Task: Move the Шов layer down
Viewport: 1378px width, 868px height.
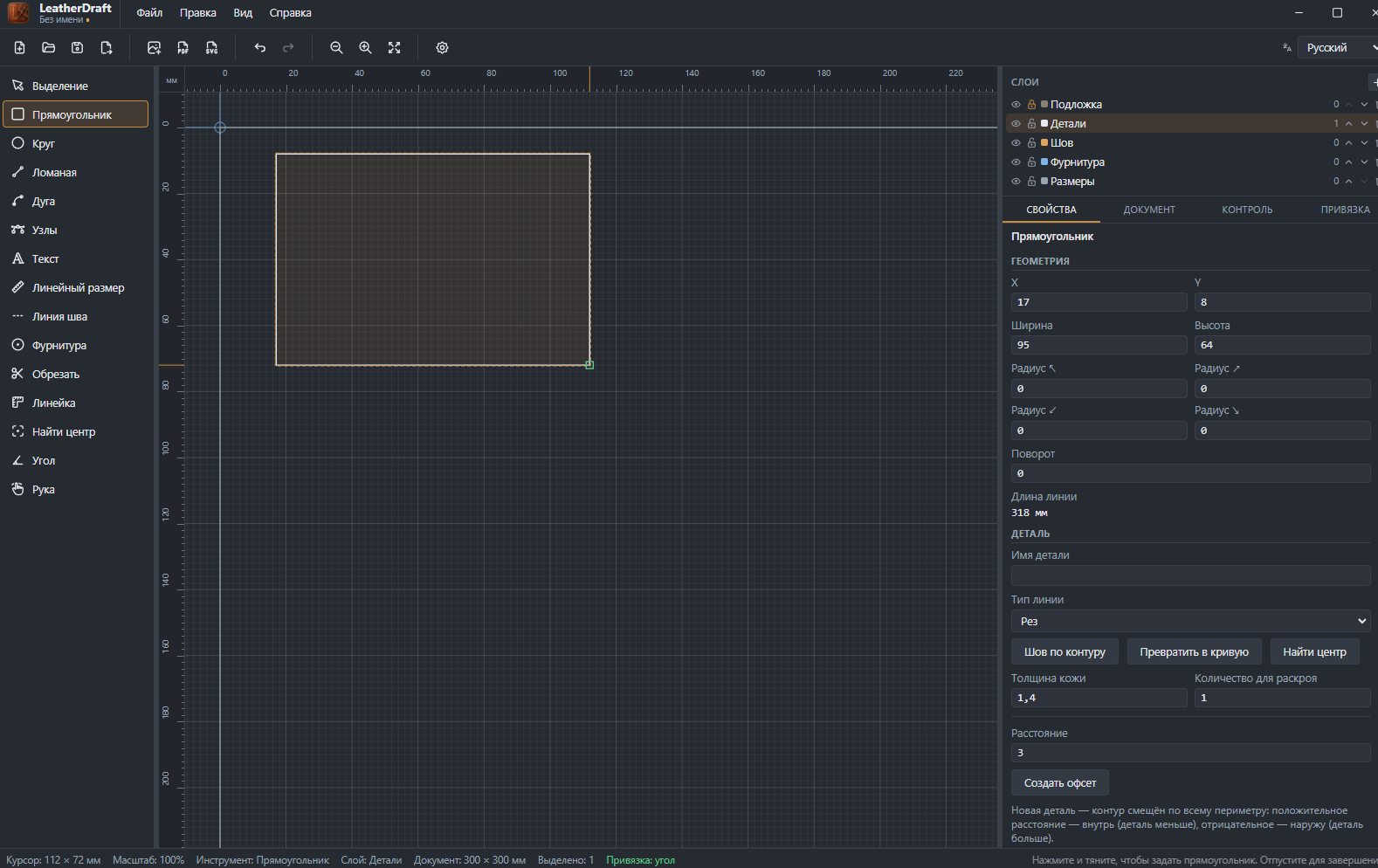Action: click(x=1364, y=143)
